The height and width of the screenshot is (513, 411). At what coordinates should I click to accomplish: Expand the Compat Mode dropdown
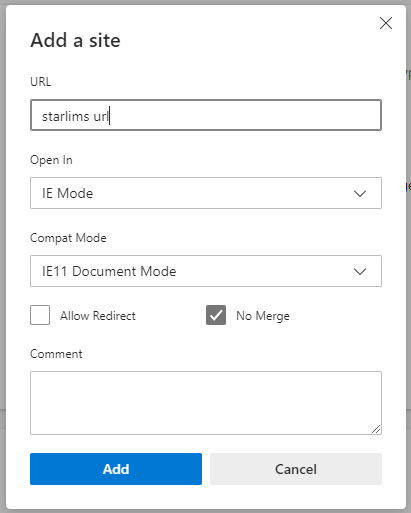[x=206, y=271]
